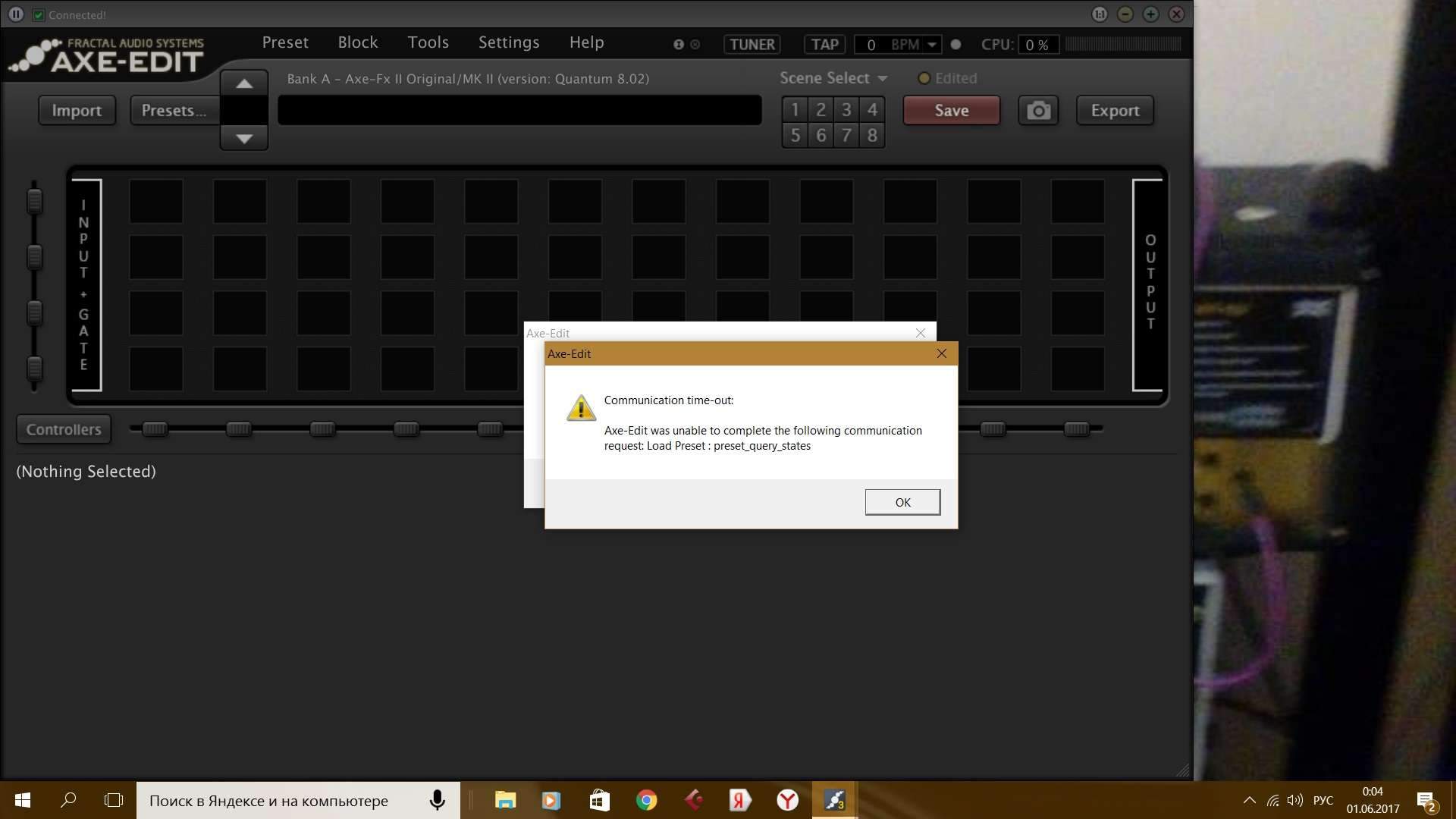Show hidden system tray icons
Screen dimensions: 1456x819
[x=1249, y=800]
